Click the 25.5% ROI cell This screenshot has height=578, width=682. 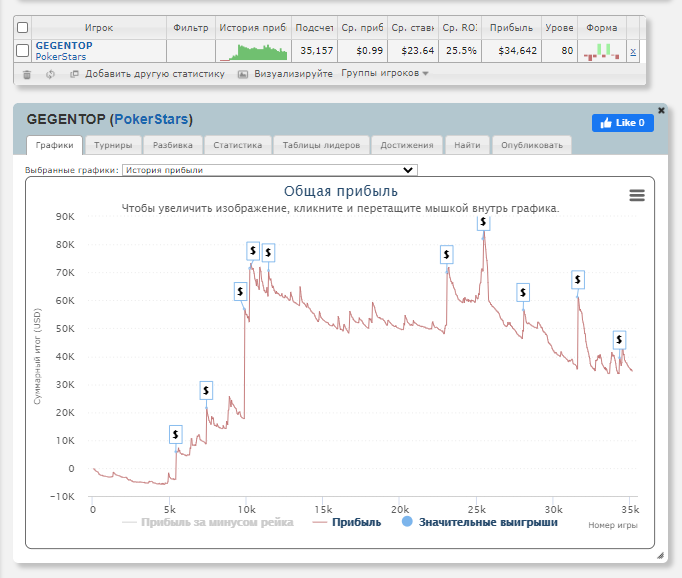point(461,51)
